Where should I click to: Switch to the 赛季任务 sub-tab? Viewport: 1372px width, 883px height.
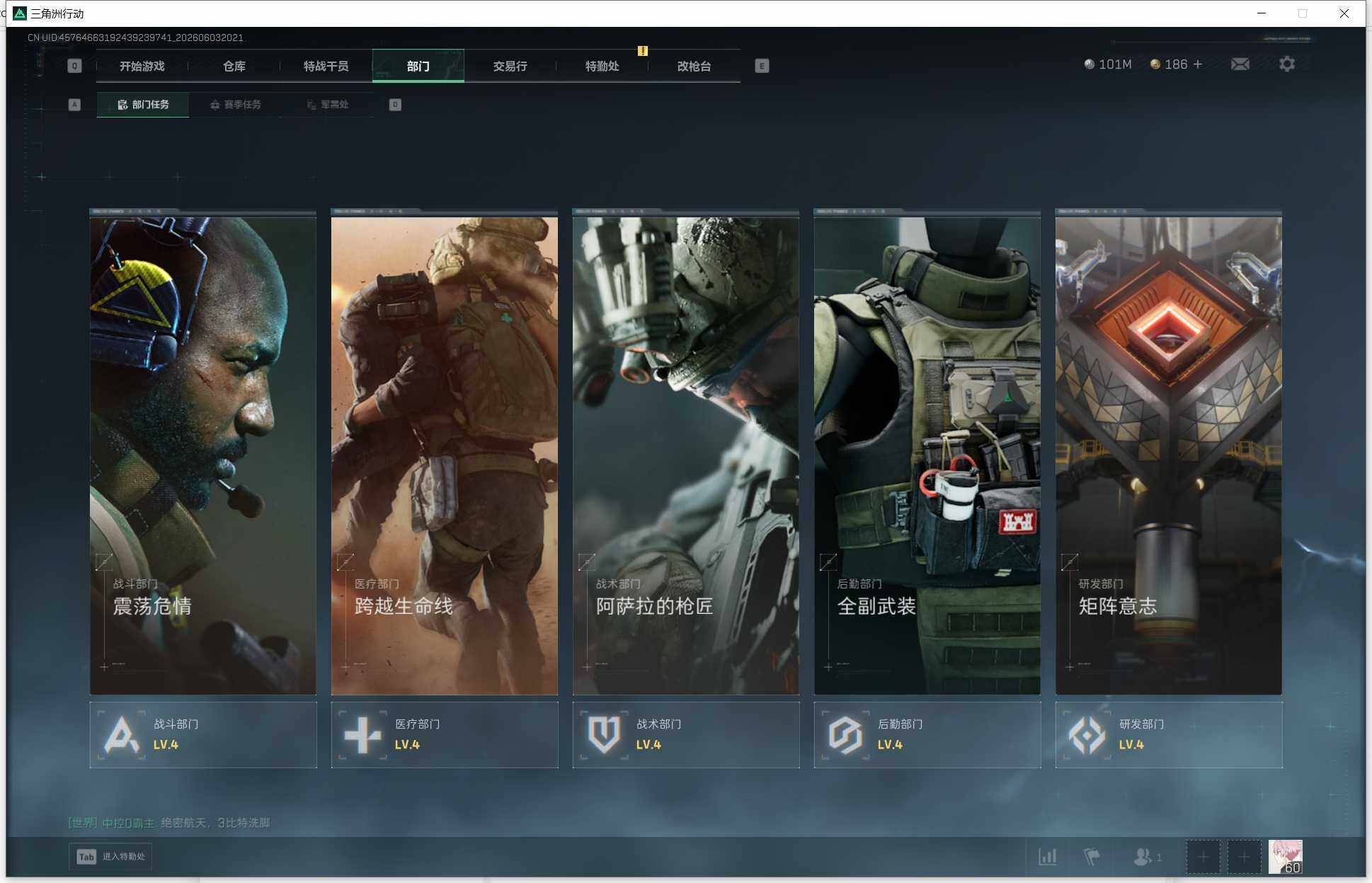coord(235,105)
